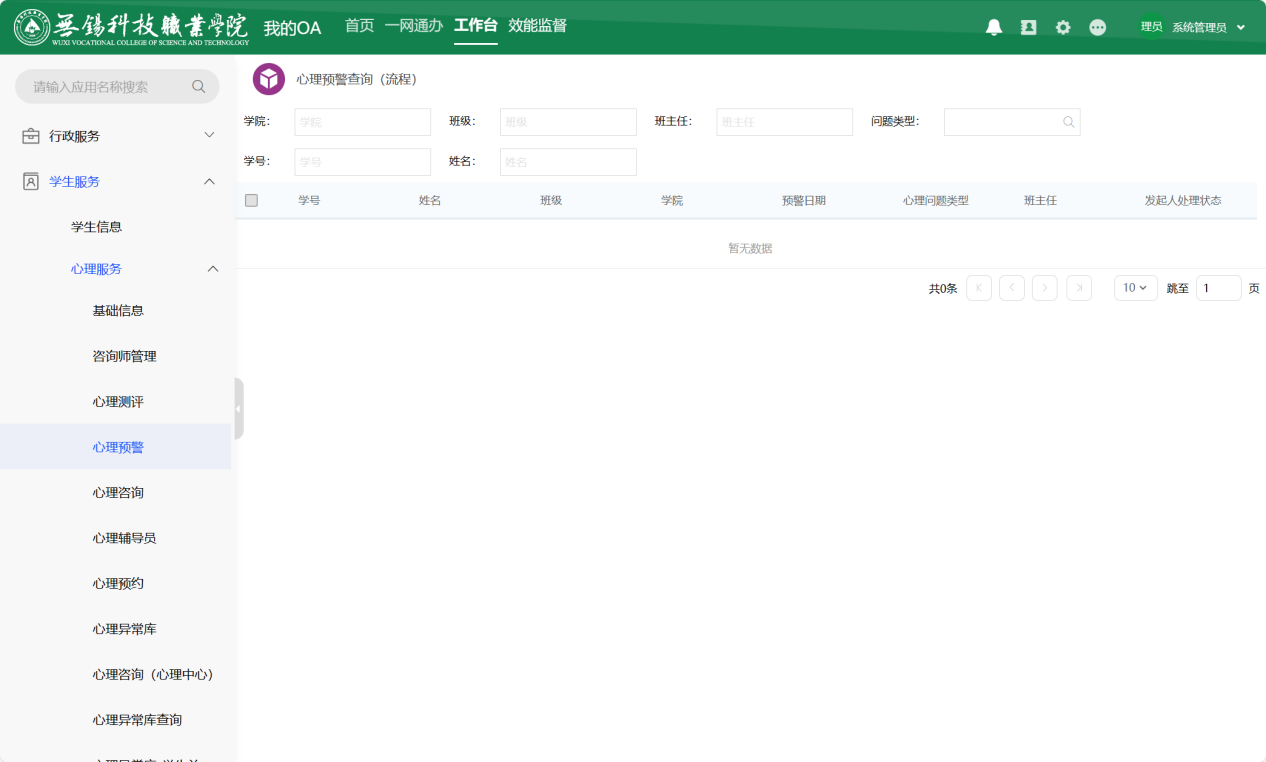Click the 暂无数据 empty table message

pos(750,249)
